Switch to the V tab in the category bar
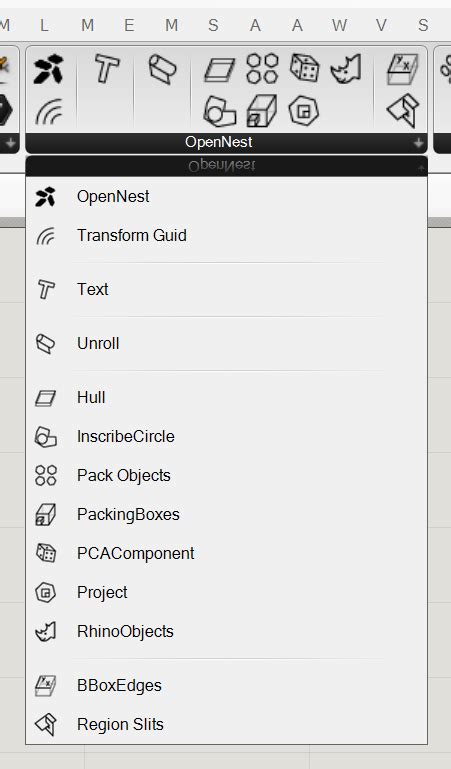 coord(381,25)
